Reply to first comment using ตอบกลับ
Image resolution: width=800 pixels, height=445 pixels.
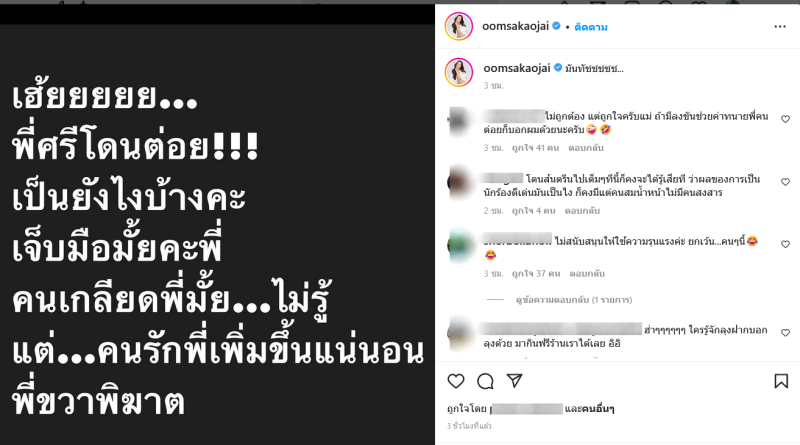pos(586,148)
